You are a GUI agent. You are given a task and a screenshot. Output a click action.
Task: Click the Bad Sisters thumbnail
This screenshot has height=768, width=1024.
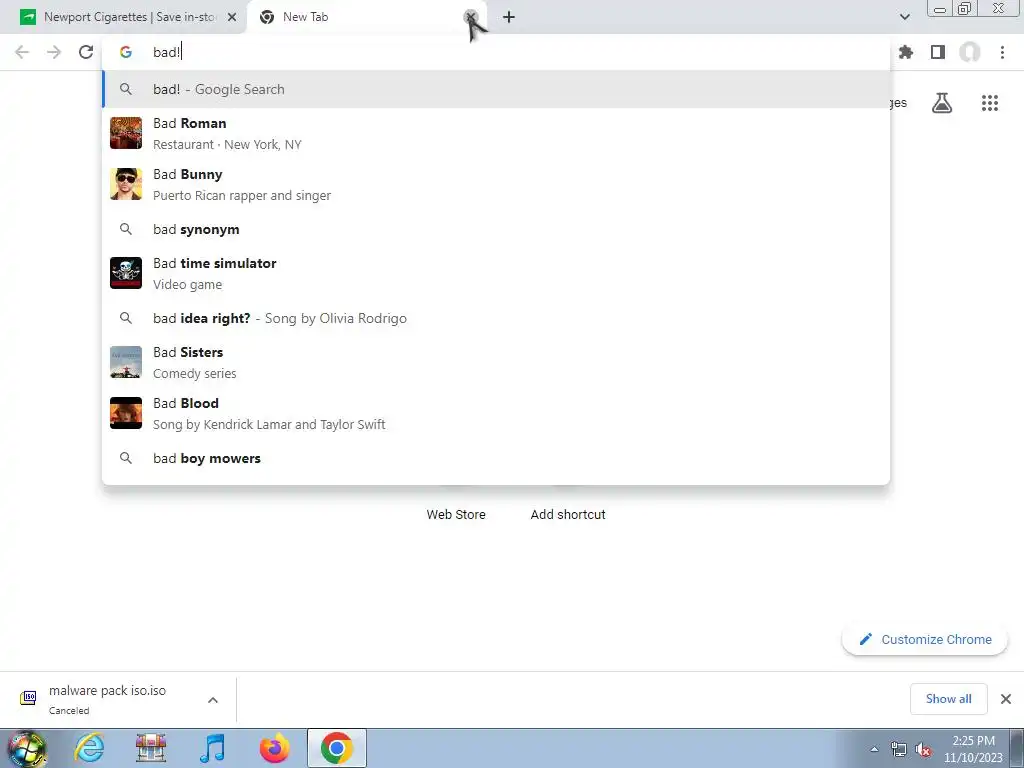pyautogui.click(x=125, y=362)
